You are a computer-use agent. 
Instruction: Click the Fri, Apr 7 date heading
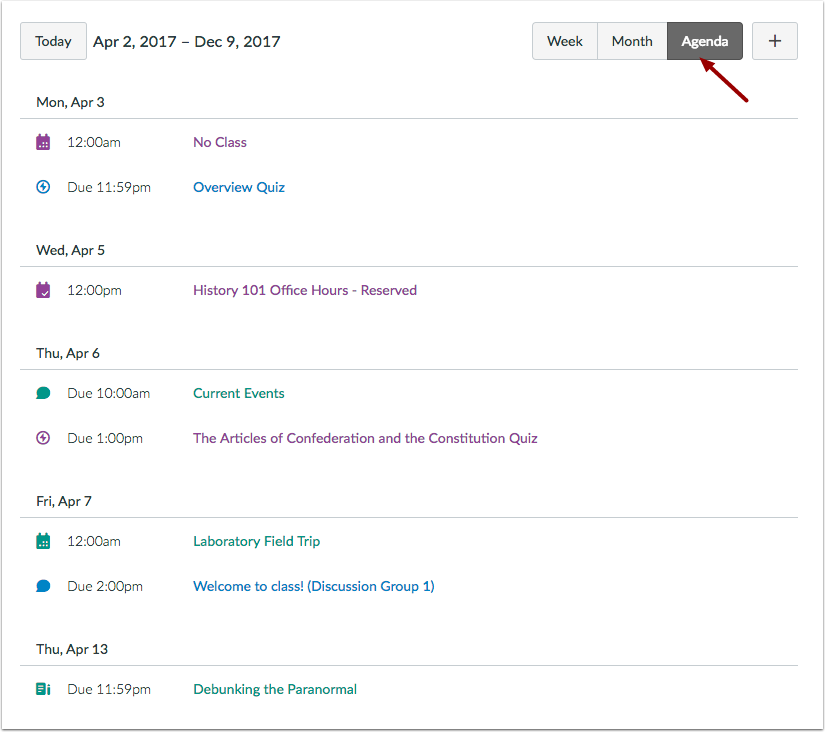click(64, 501)
